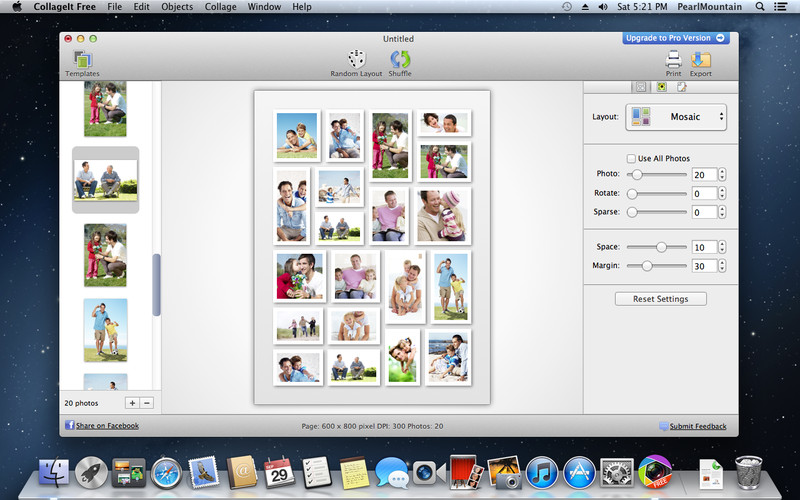Image resolution: width=800 pixels, height=500 pixels.
Task: Click the Photo number input field
Action: (705, 174)
